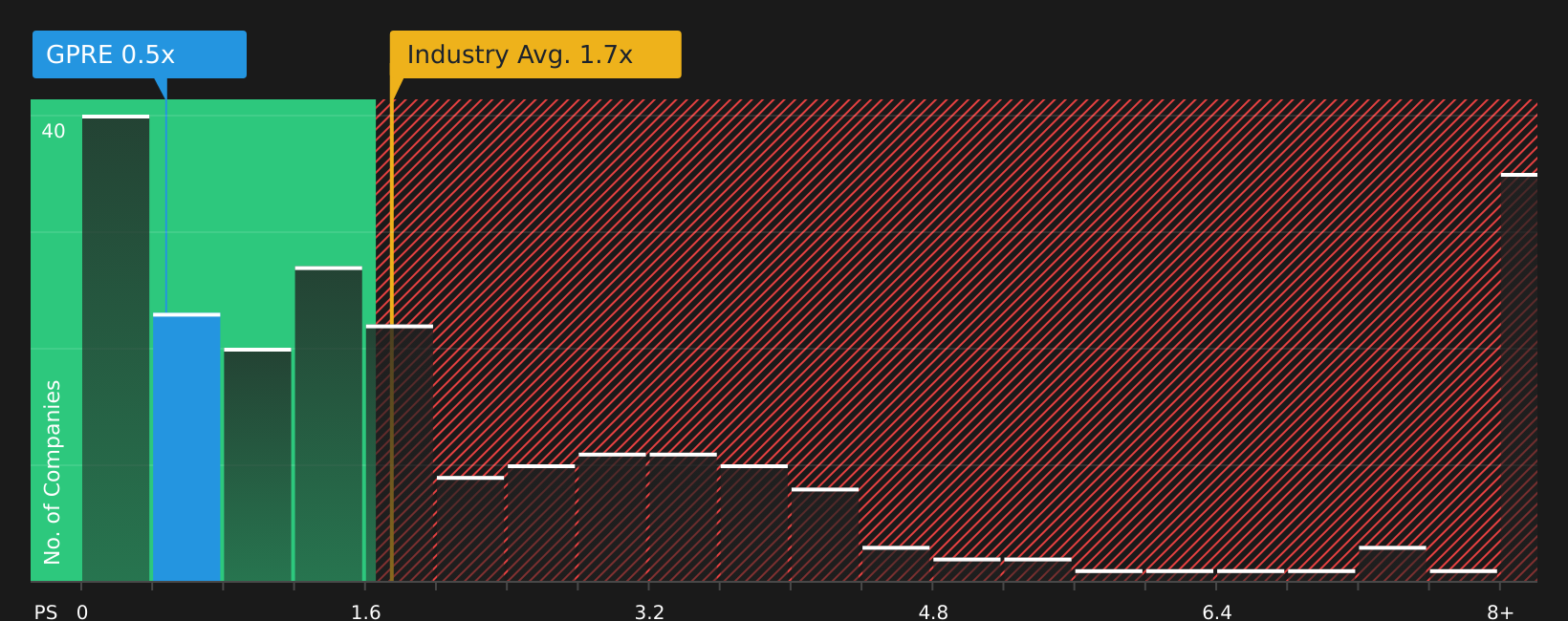Click the x-axis label 1.6
Screen dimensions: 1568x621
[x=365, y=612]
